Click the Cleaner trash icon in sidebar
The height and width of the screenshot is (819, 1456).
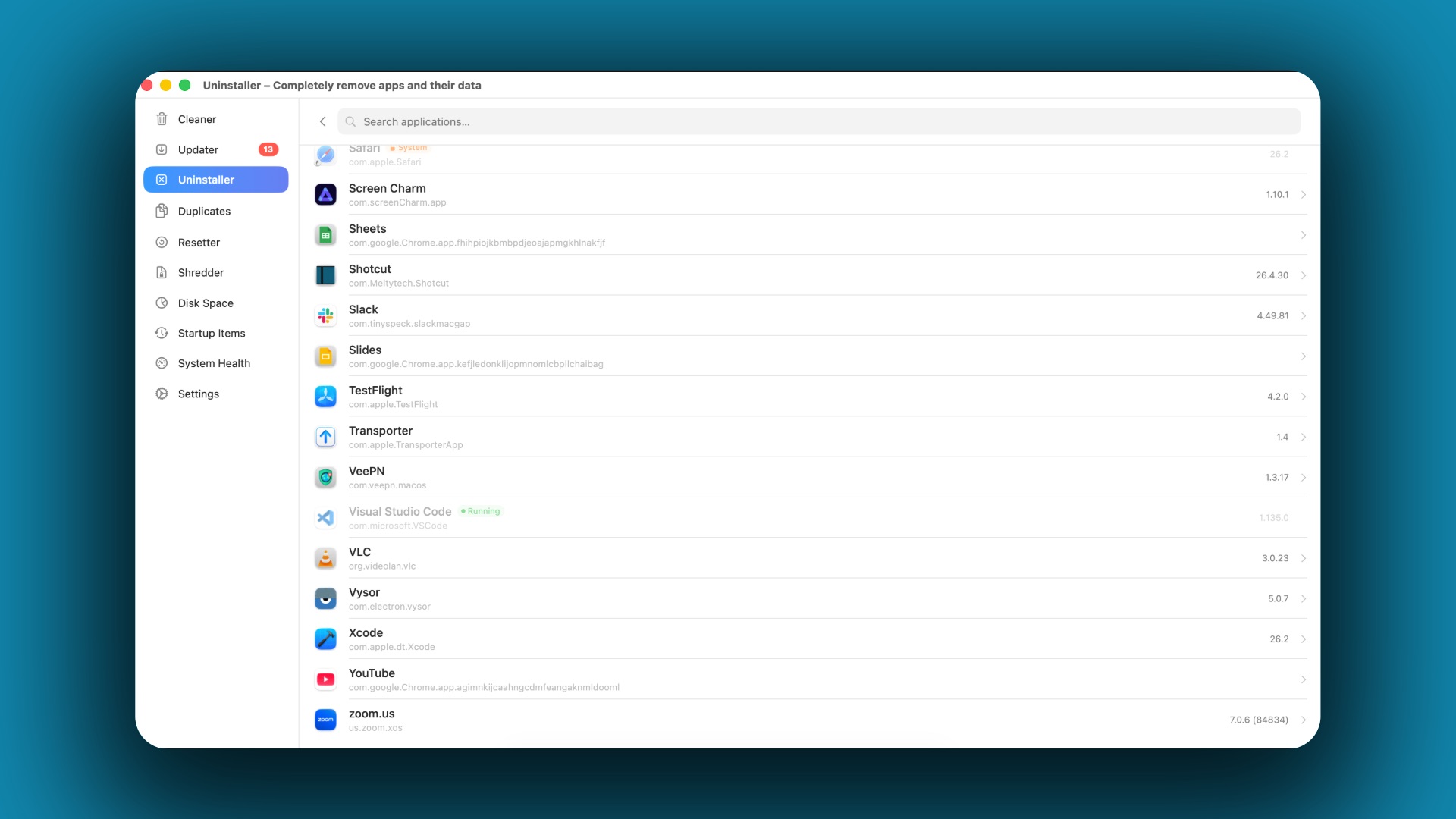162,119
